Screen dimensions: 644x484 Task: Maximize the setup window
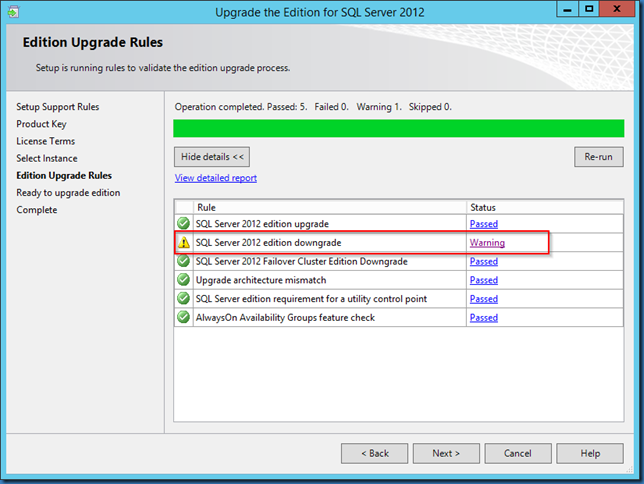[x=589, y=9]
